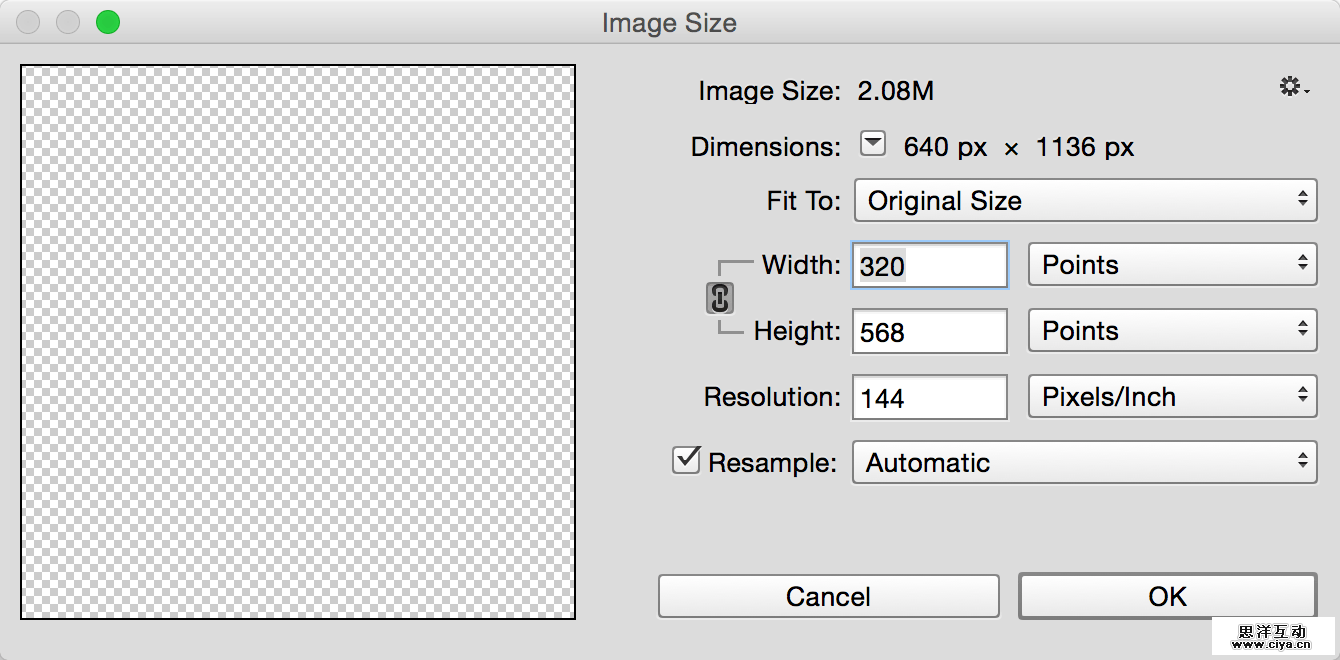Open the Width units dropdown

pos(1172,265)
